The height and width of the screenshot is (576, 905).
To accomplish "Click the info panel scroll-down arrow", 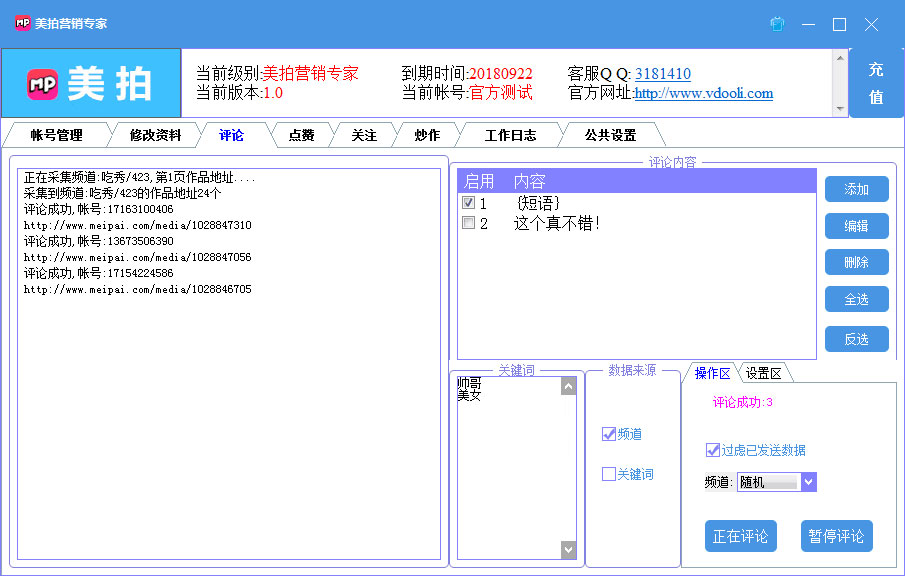I will point(840,109).
